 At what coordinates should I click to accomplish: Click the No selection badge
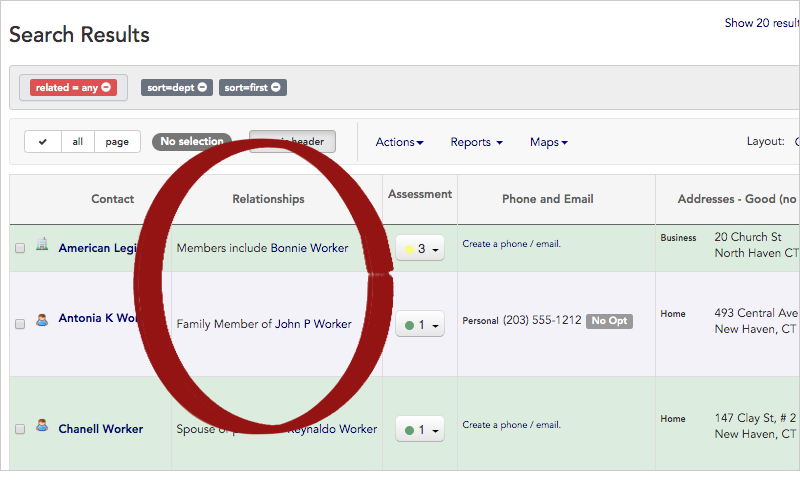(192, 141)
